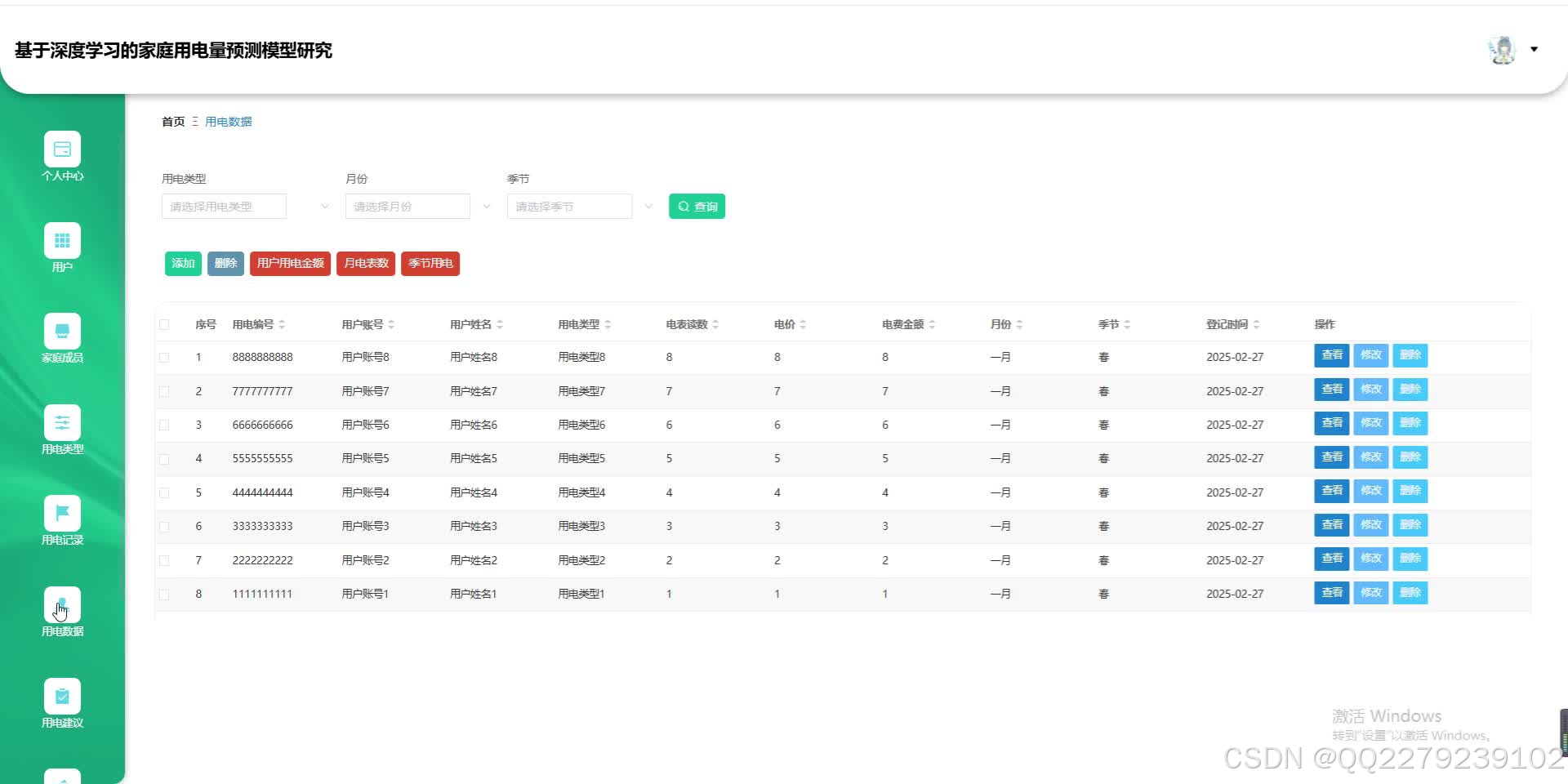View record 8888888888 with 查看
Image resolution: width=1568 pixels, height=784 pixels.
tap(1331, 355)
